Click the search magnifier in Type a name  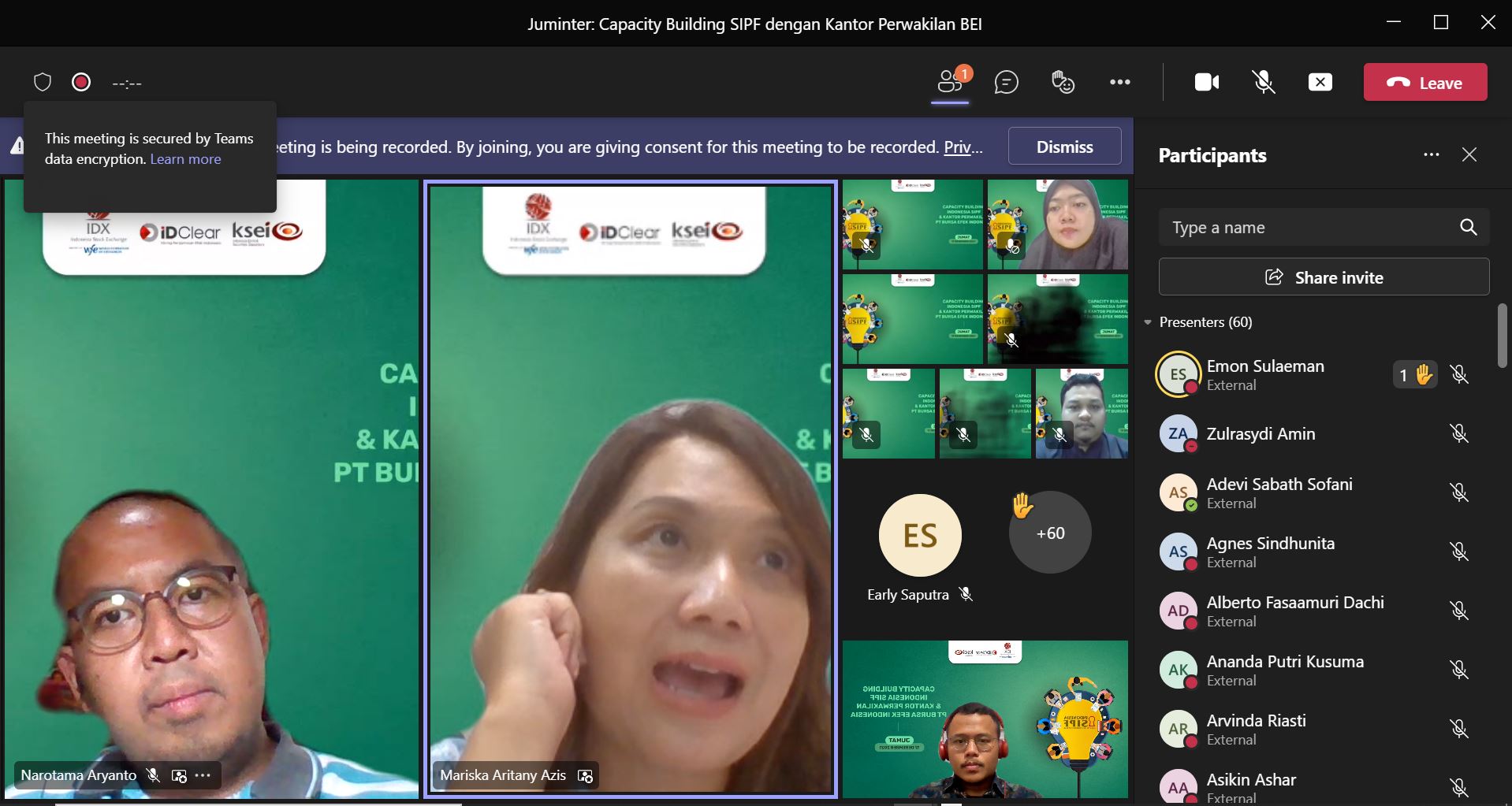pos(1468,228)
